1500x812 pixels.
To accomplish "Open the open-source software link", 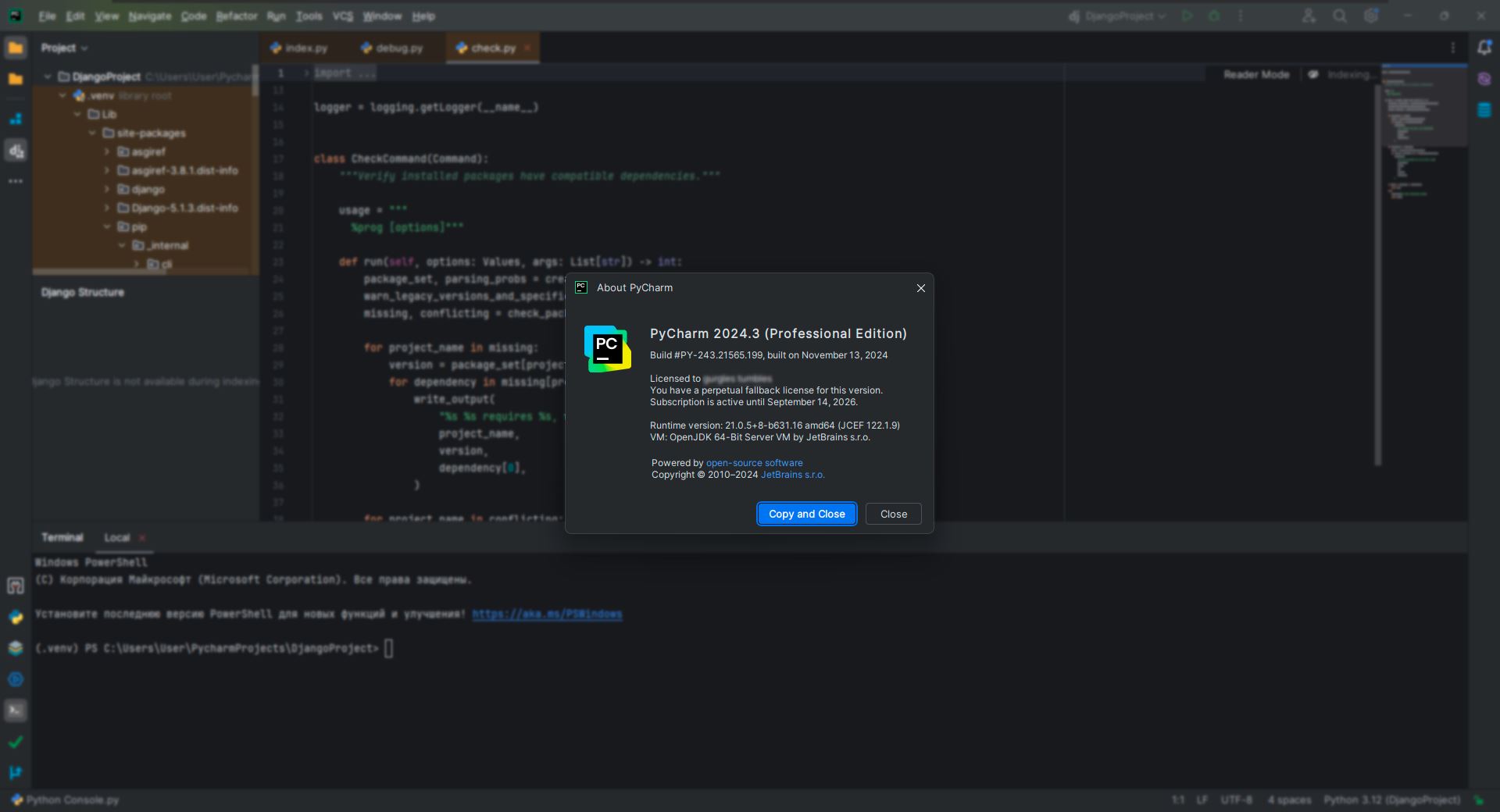I will pyautogui.click(x=754, y=463).
